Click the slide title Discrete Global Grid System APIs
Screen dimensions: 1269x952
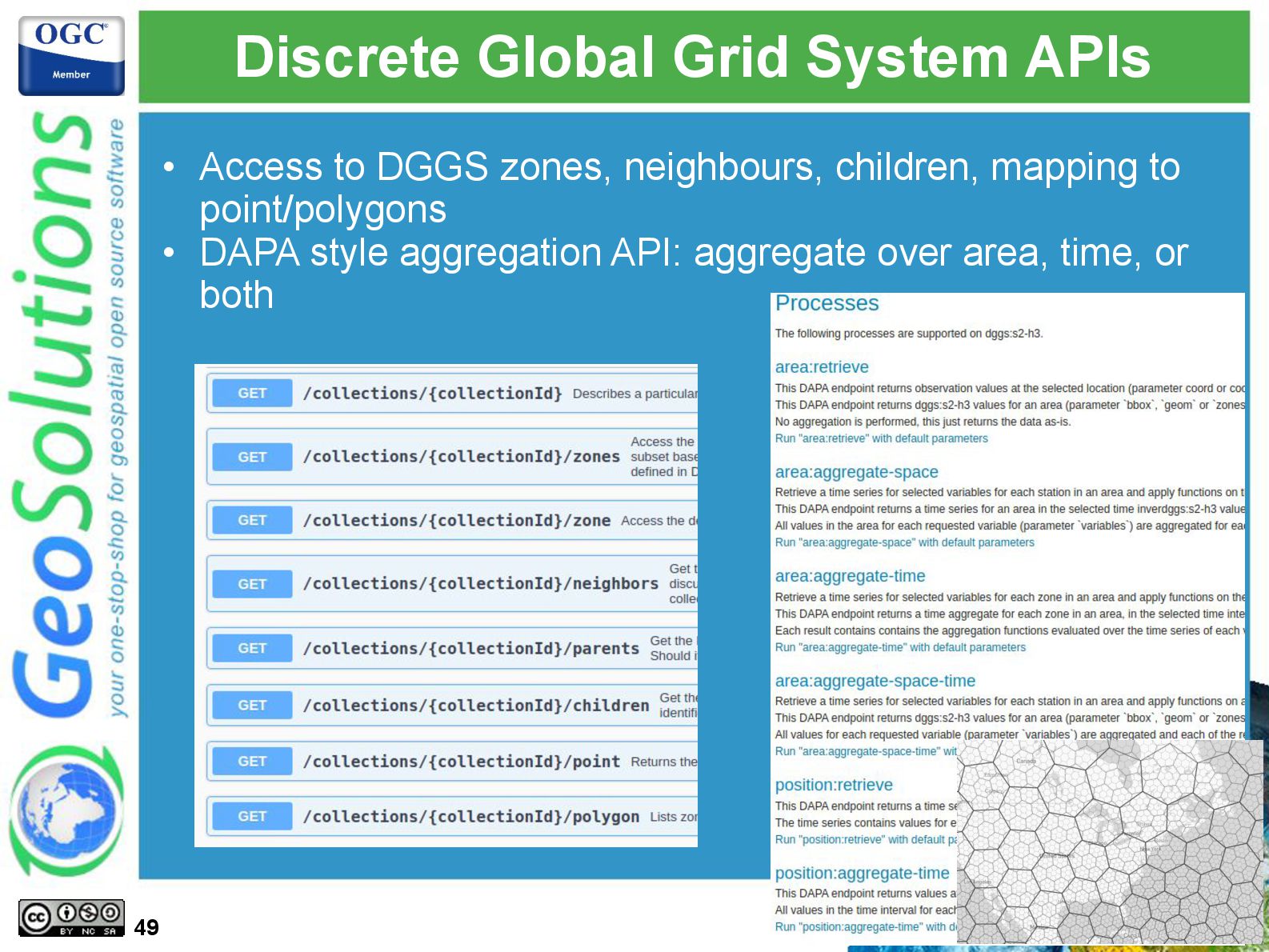pyautogui.click(x=693, y=57)
